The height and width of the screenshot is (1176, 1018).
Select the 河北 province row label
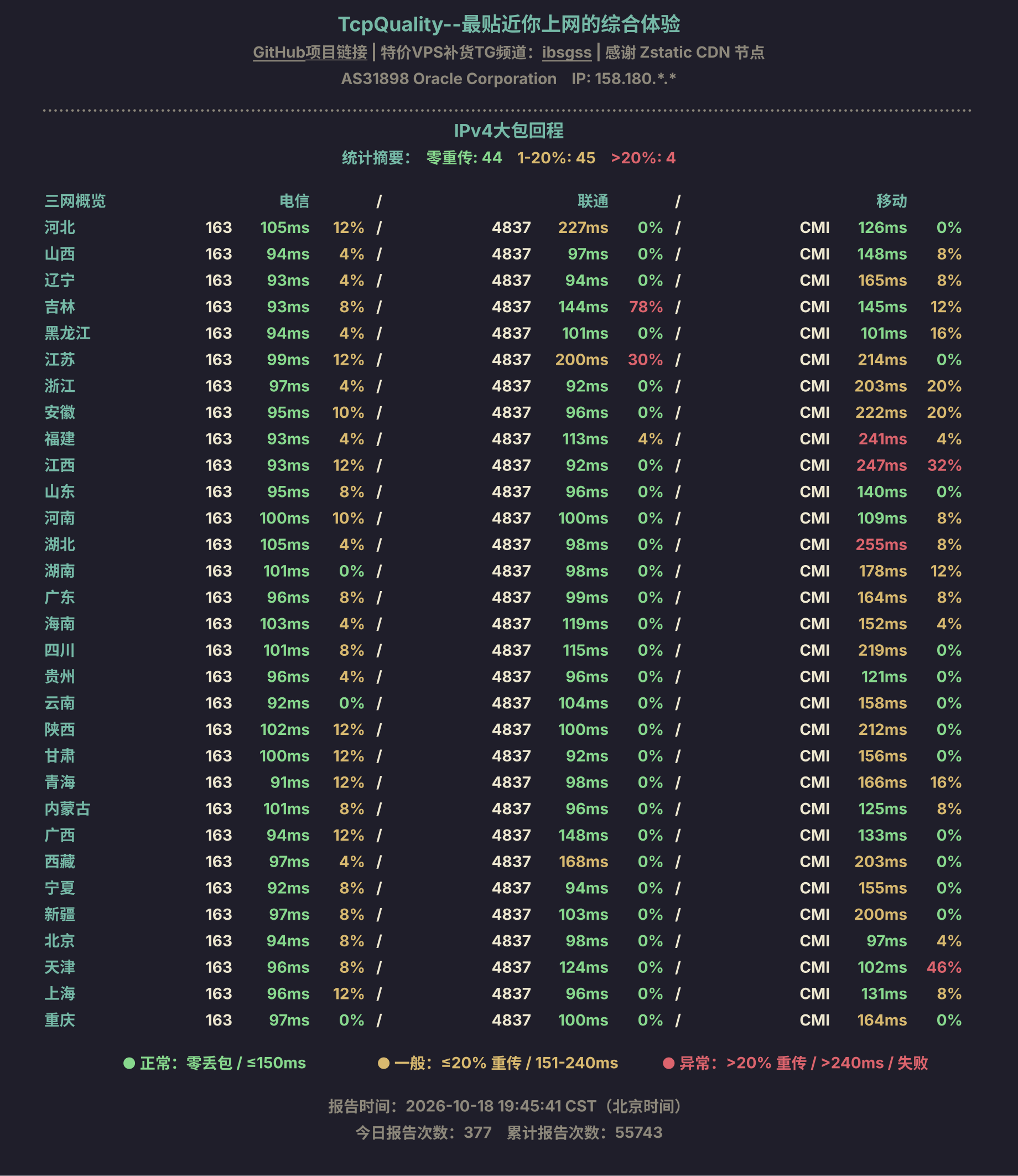tap(60, 228)
